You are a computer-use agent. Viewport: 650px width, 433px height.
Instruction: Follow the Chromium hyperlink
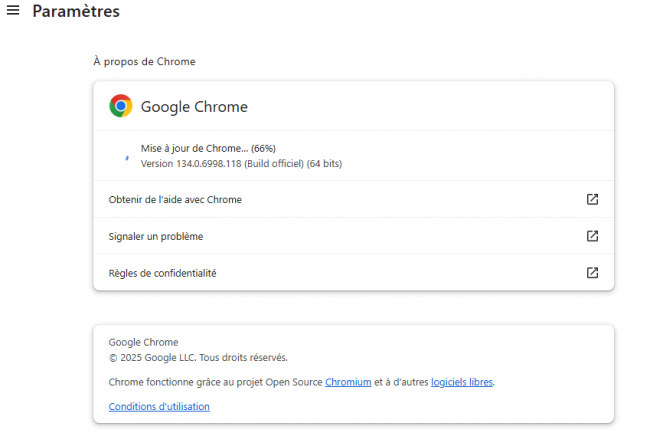coord(348,382)
